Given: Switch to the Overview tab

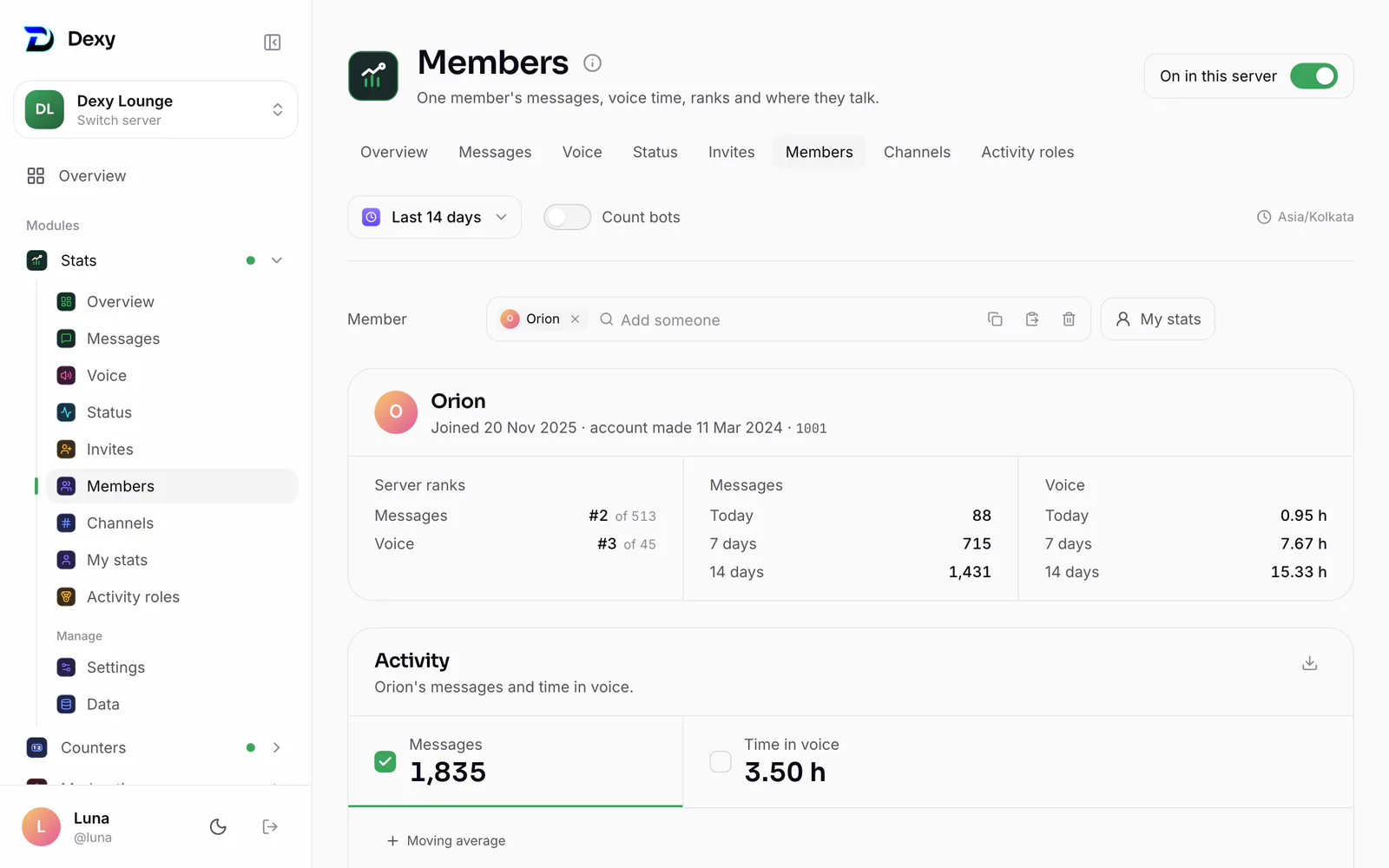Looking at the screenshot, I should click(x=394, y=152).
